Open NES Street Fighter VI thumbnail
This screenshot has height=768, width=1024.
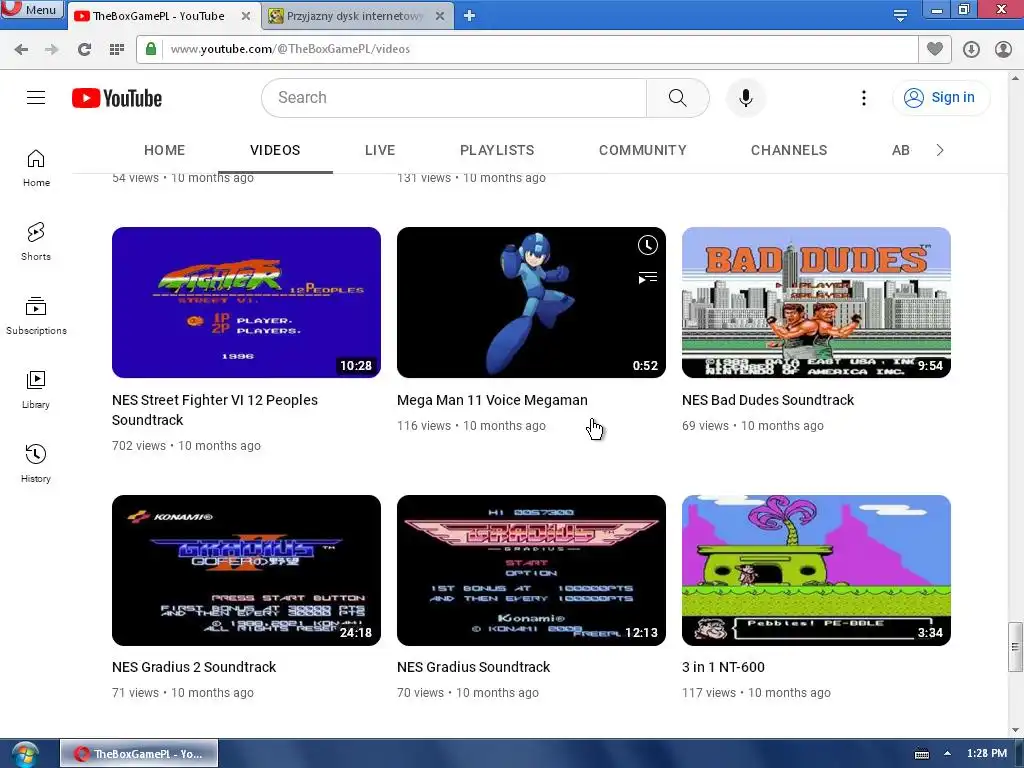(246, 302)
